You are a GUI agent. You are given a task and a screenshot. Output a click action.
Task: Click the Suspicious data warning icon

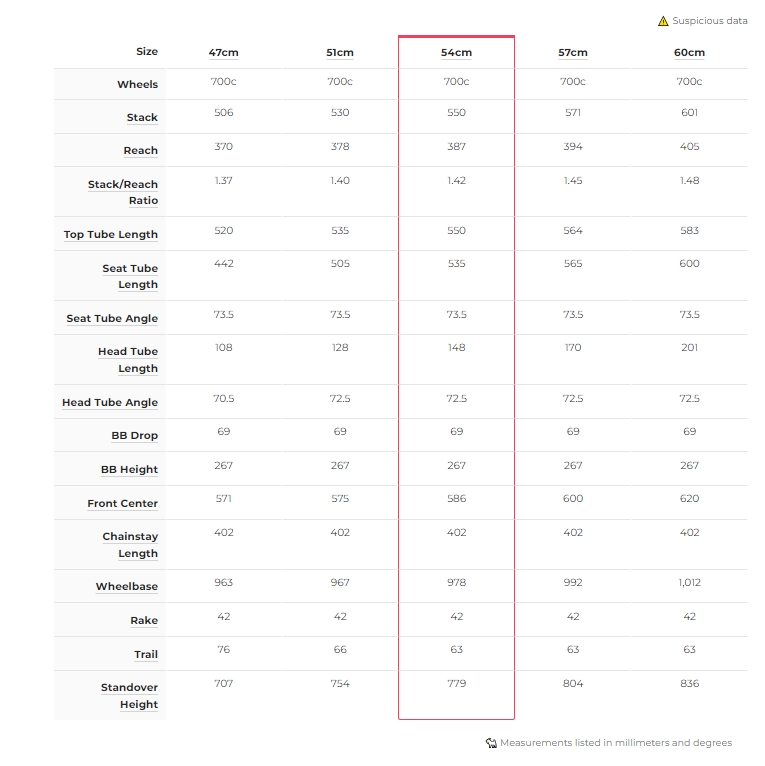click(x=663, y=21)
